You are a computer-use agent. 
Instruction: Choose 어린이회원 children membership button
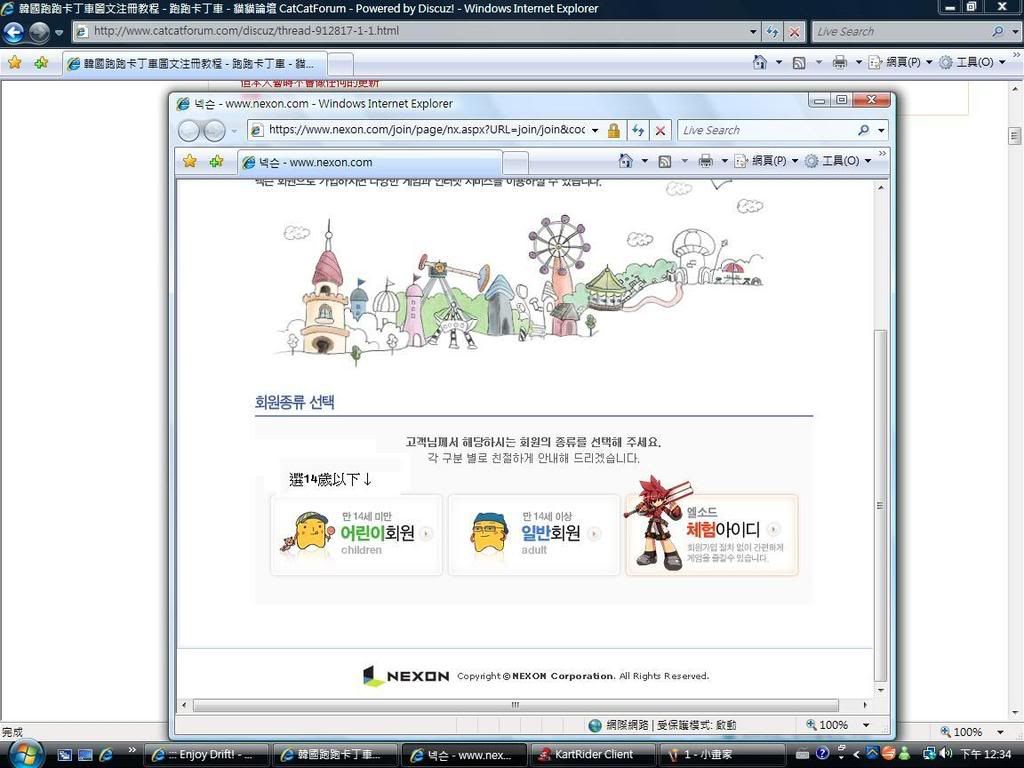(x=356, y=535)
